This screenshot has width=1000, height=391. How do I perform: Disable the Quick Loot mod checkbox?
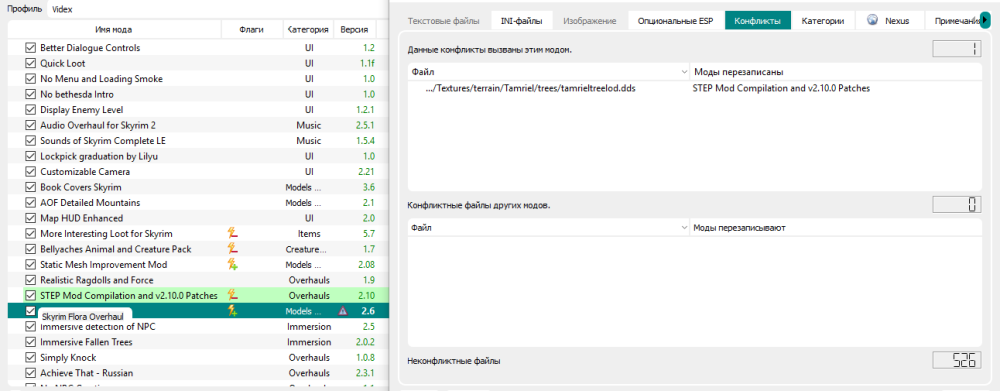pos(30,63)
